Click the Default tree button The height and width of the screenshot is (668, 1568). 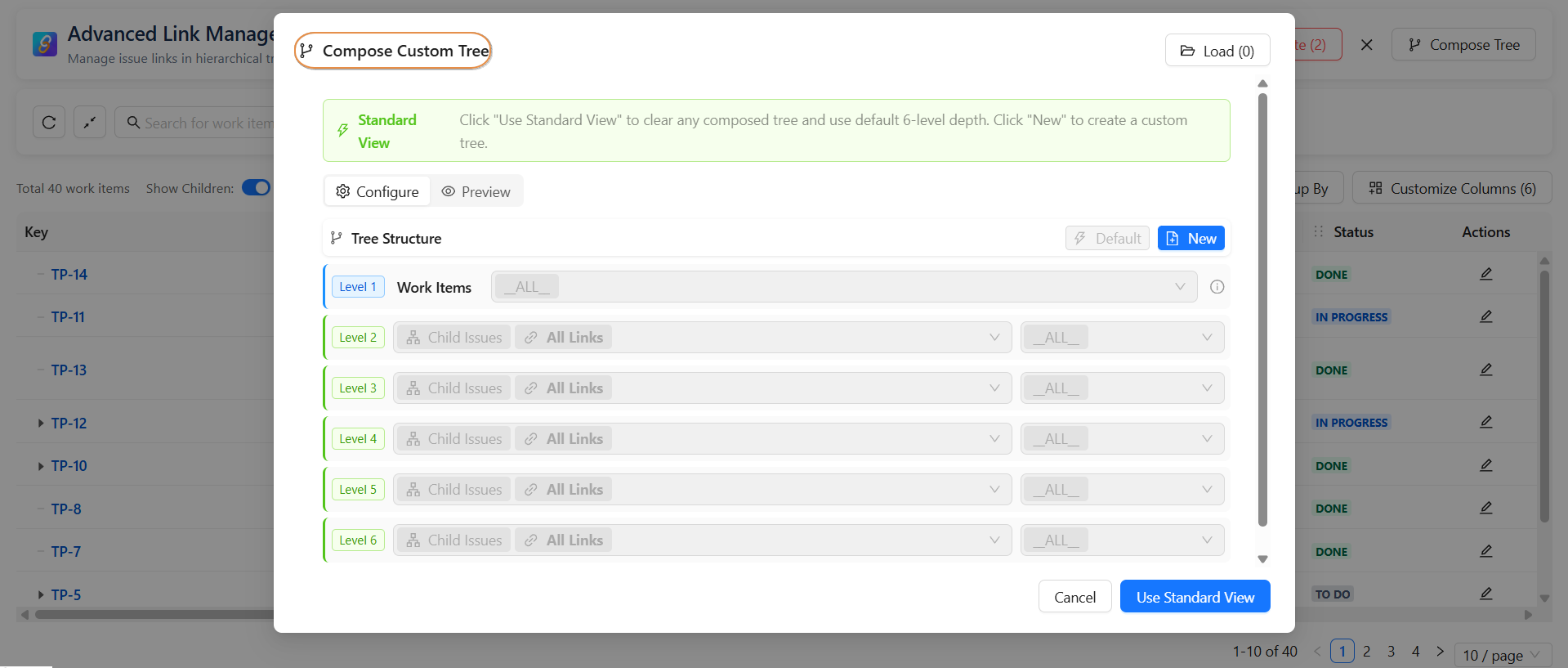(x=1107, y=238)
